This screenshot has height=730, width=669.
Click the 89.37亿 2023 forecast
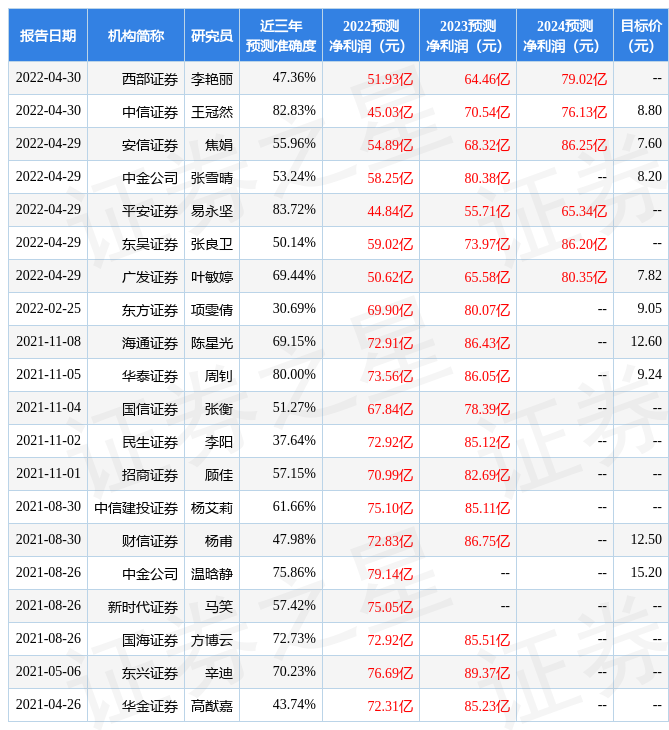487,673
